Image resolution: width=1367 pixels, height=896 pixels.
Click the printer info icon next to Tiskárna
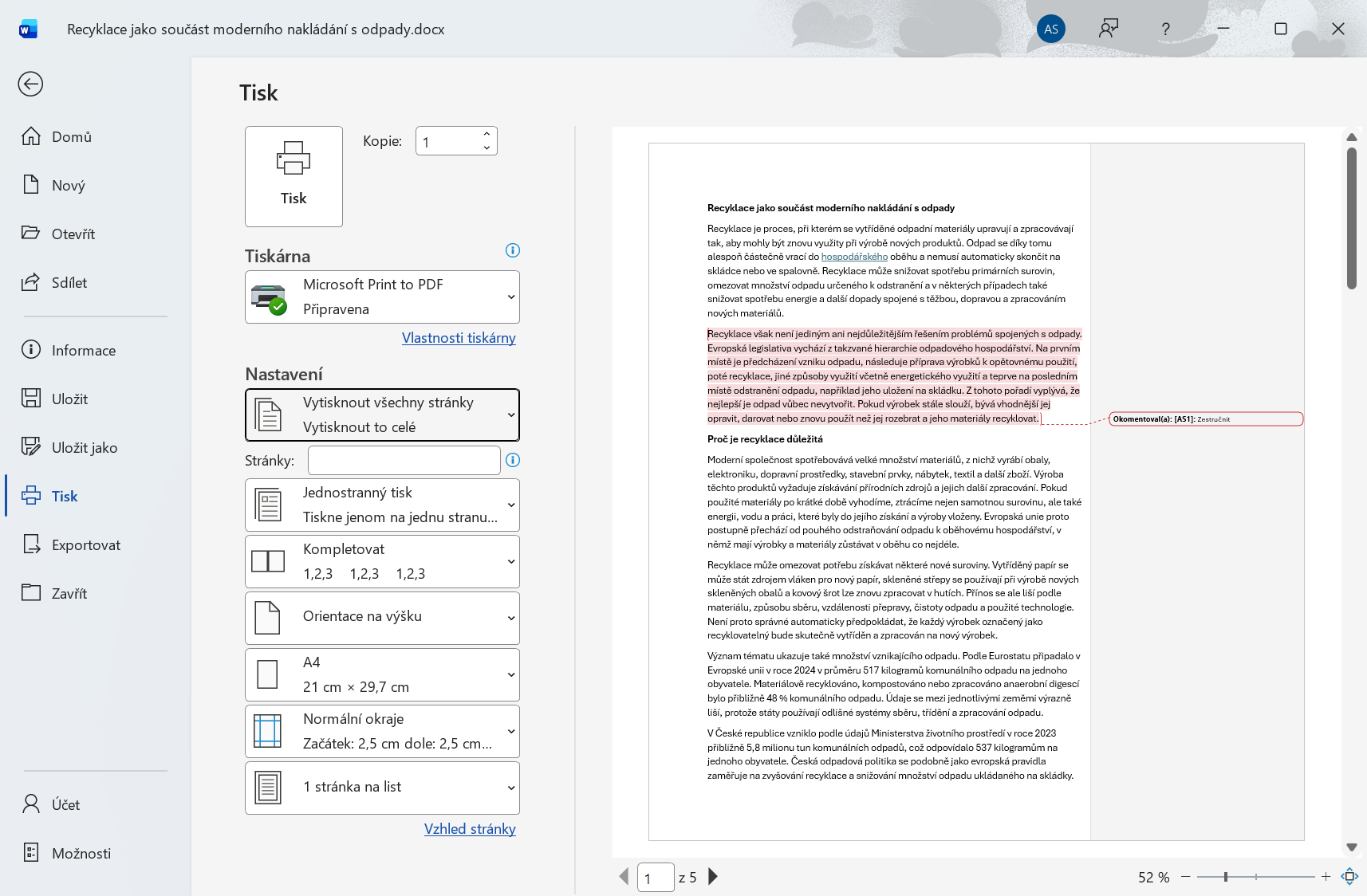513,250
